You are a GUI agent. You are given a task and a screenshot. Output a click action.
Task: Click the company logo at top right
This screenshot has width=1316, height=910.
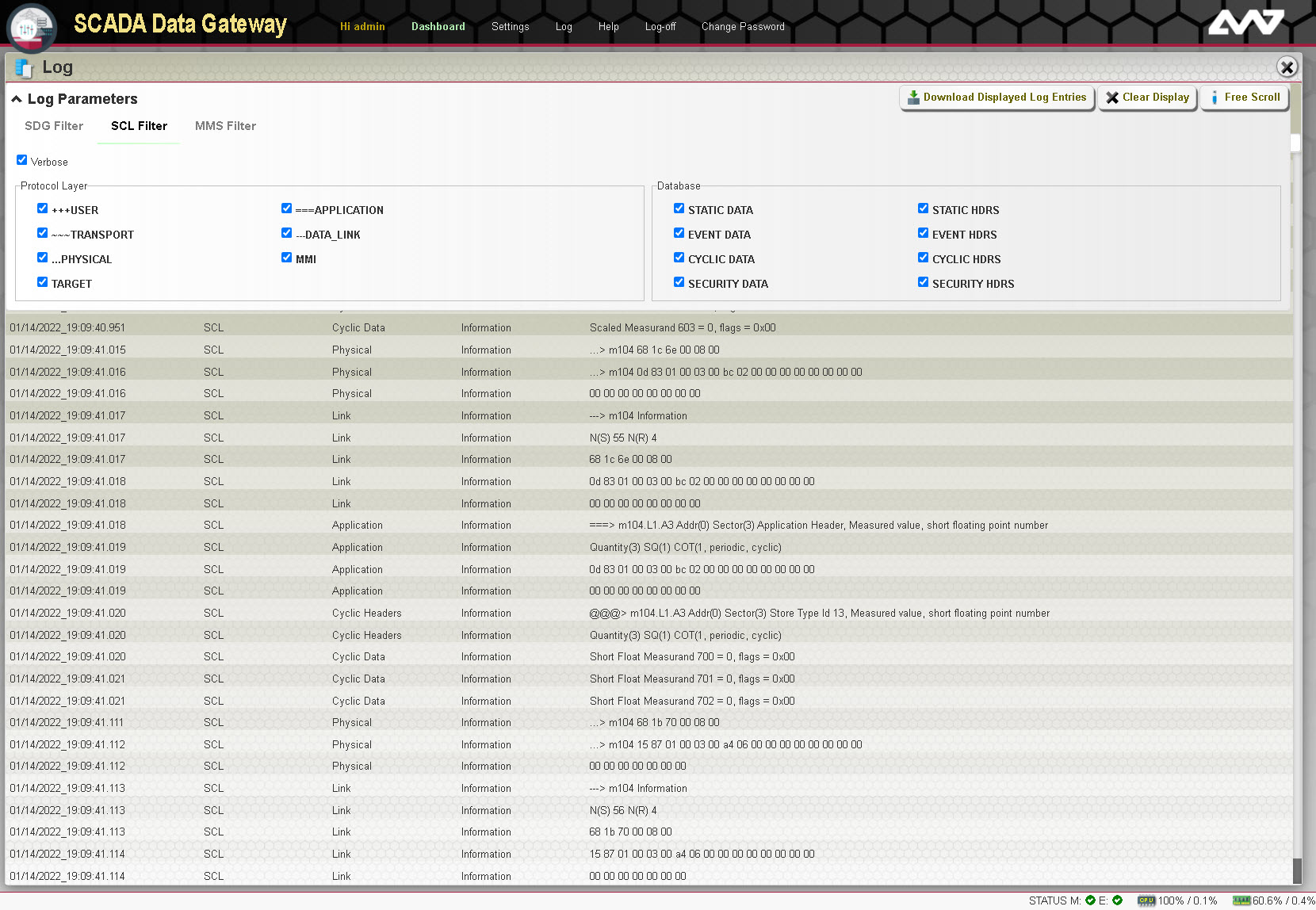[x=1245, y=22]
